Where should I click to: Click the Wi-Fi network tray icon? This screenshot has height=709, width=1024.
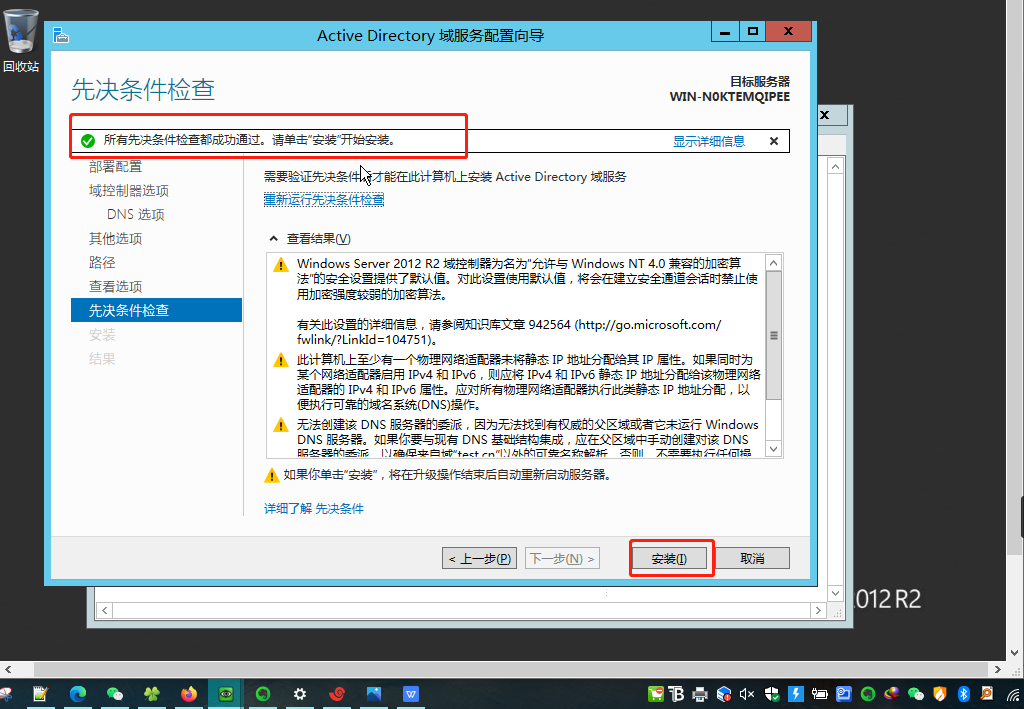coord(1014,695)
